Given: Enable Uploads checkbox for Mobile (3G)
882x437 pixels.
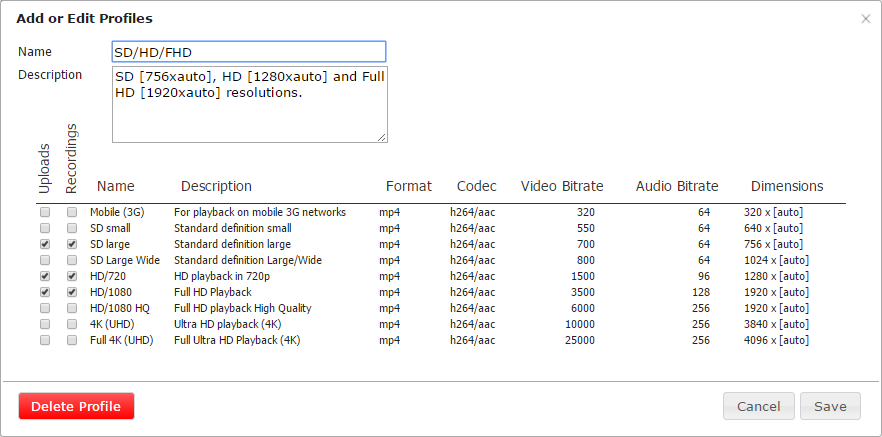Looking at the screenshot, I should [45, 213].
